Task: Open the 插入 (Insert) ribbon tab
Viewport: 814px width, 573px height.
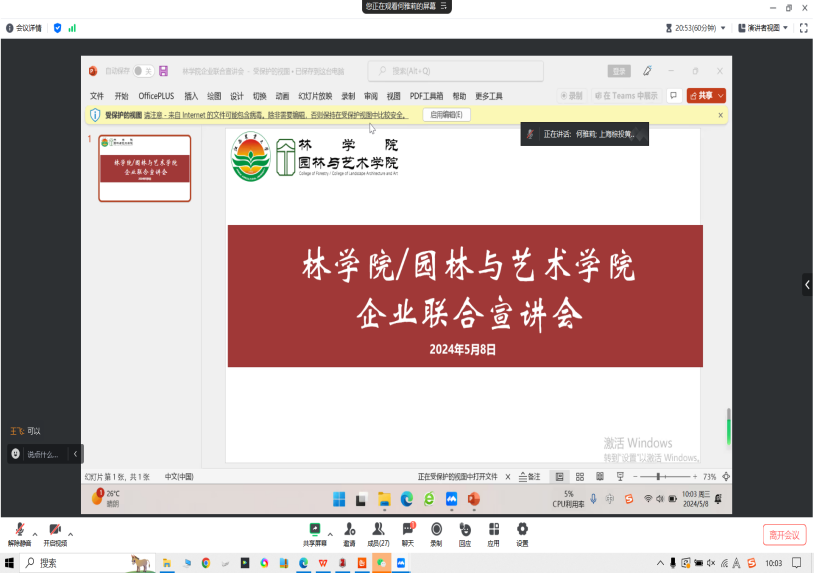Action: (191, 96)
